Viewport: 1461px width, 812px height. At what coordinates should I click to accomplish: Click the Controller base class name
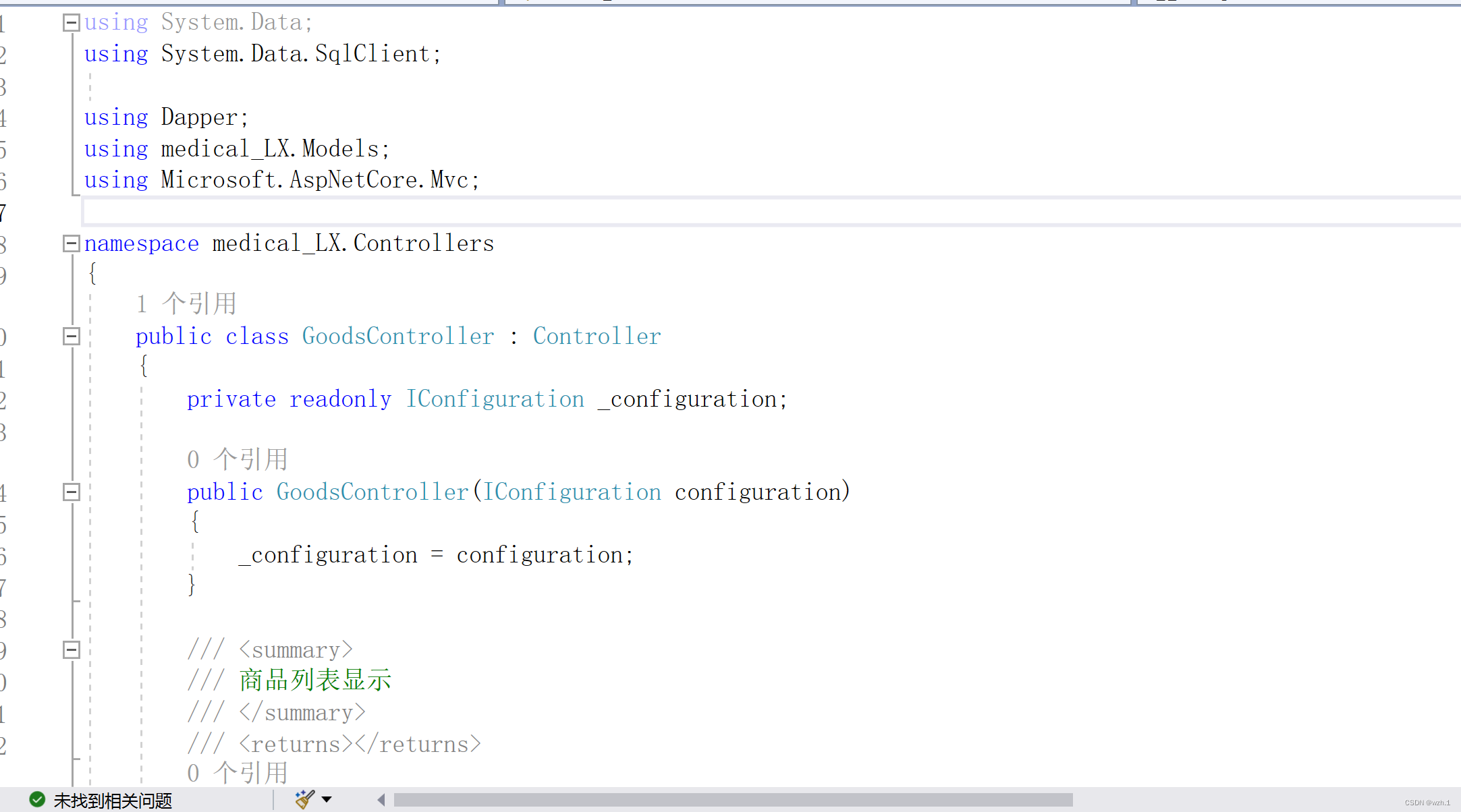click(596, 336)
